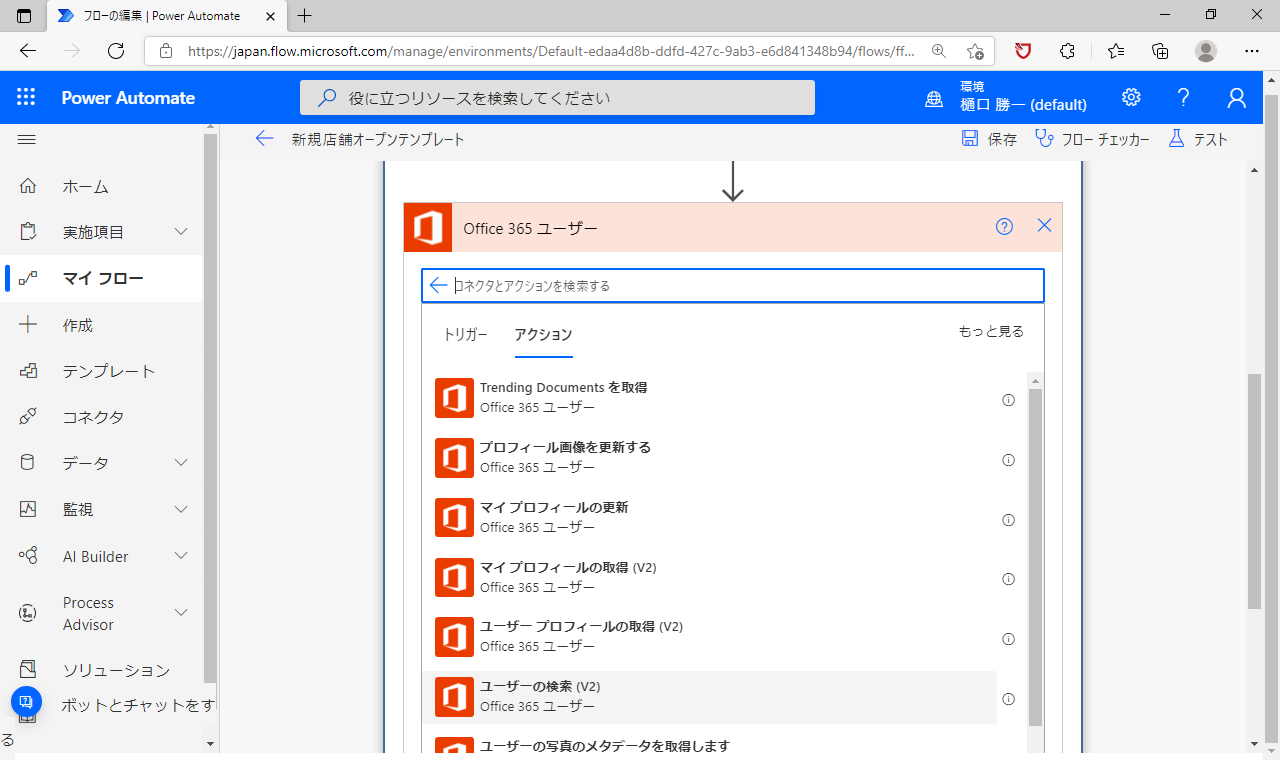The width and height of the screenshot is (1280, 760).
Task: Click the red shield extension icon
Action: (x=1023, y=51)
